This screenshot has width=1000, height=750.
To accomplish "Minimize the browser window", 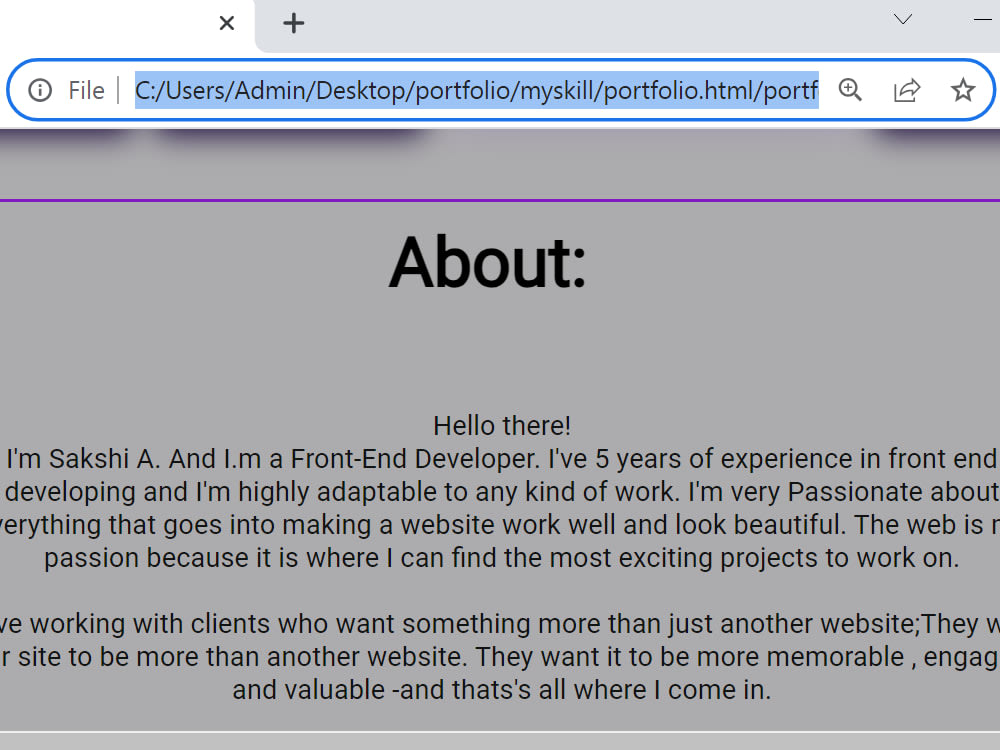I will [985, 19].
